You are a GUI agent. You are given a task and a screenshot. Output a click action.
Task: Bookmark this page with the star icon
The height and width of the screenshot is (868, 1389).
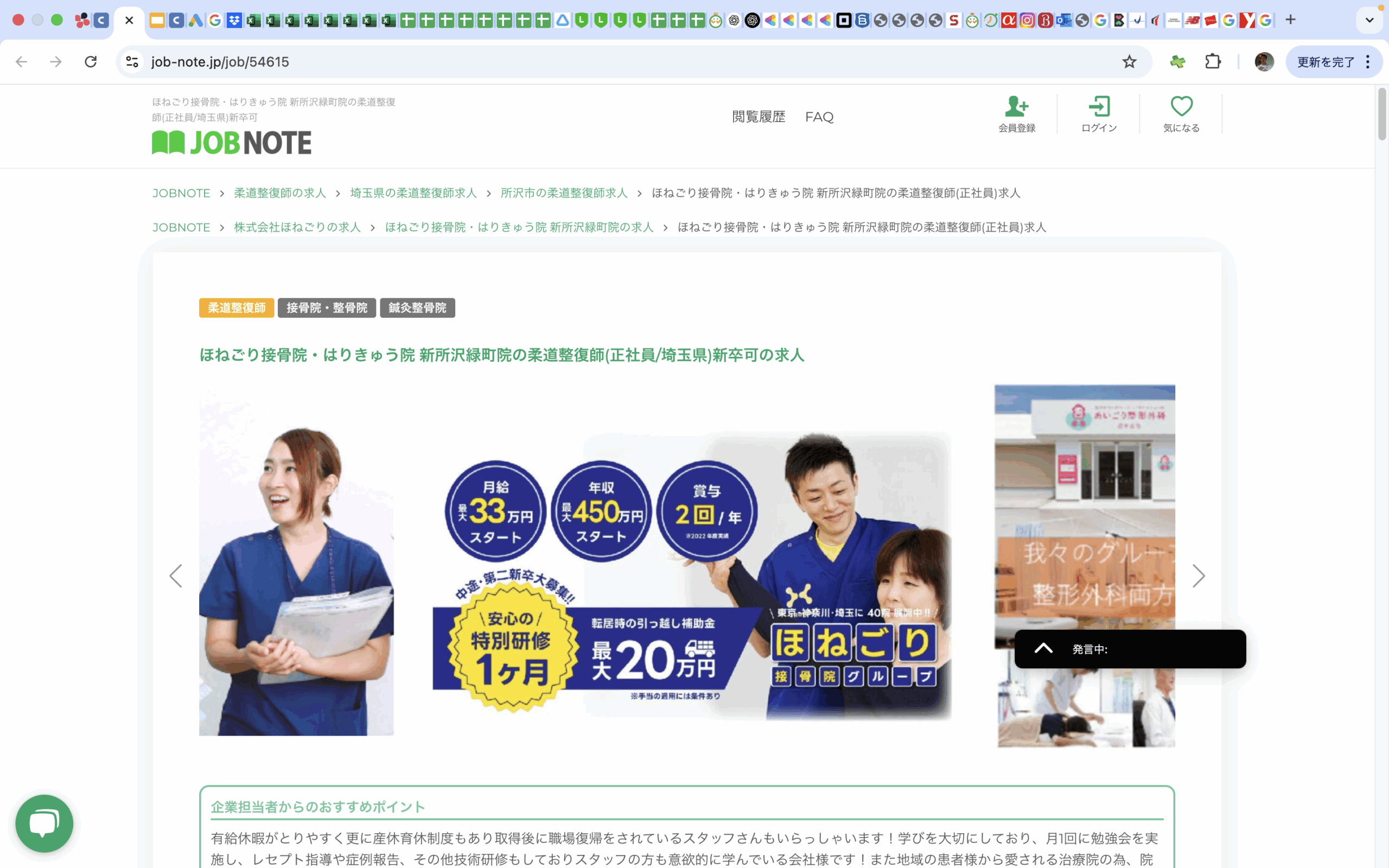[1129, 61]
